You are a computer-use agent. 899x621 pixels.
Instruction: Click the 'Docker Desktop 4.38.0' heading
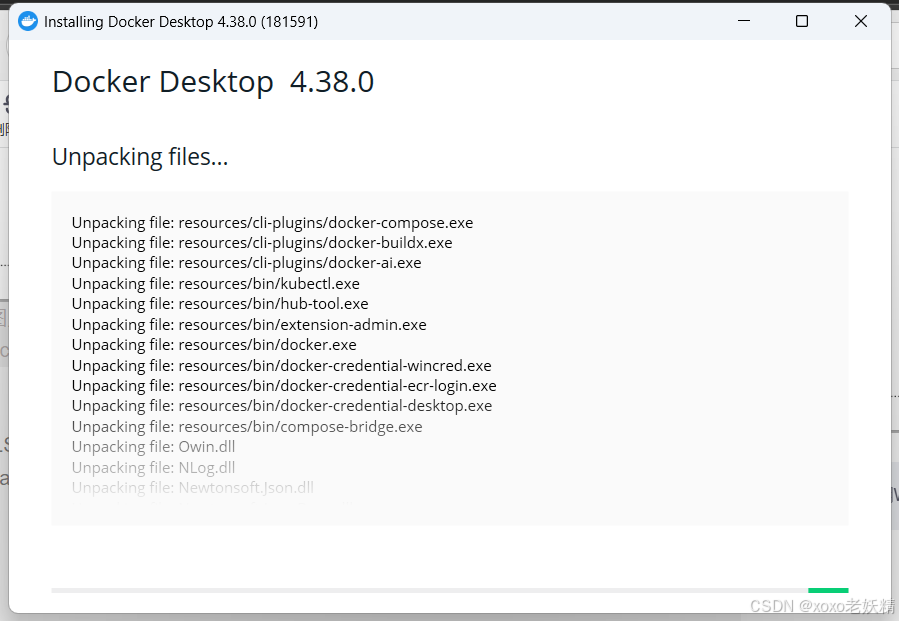click(213, 82)
